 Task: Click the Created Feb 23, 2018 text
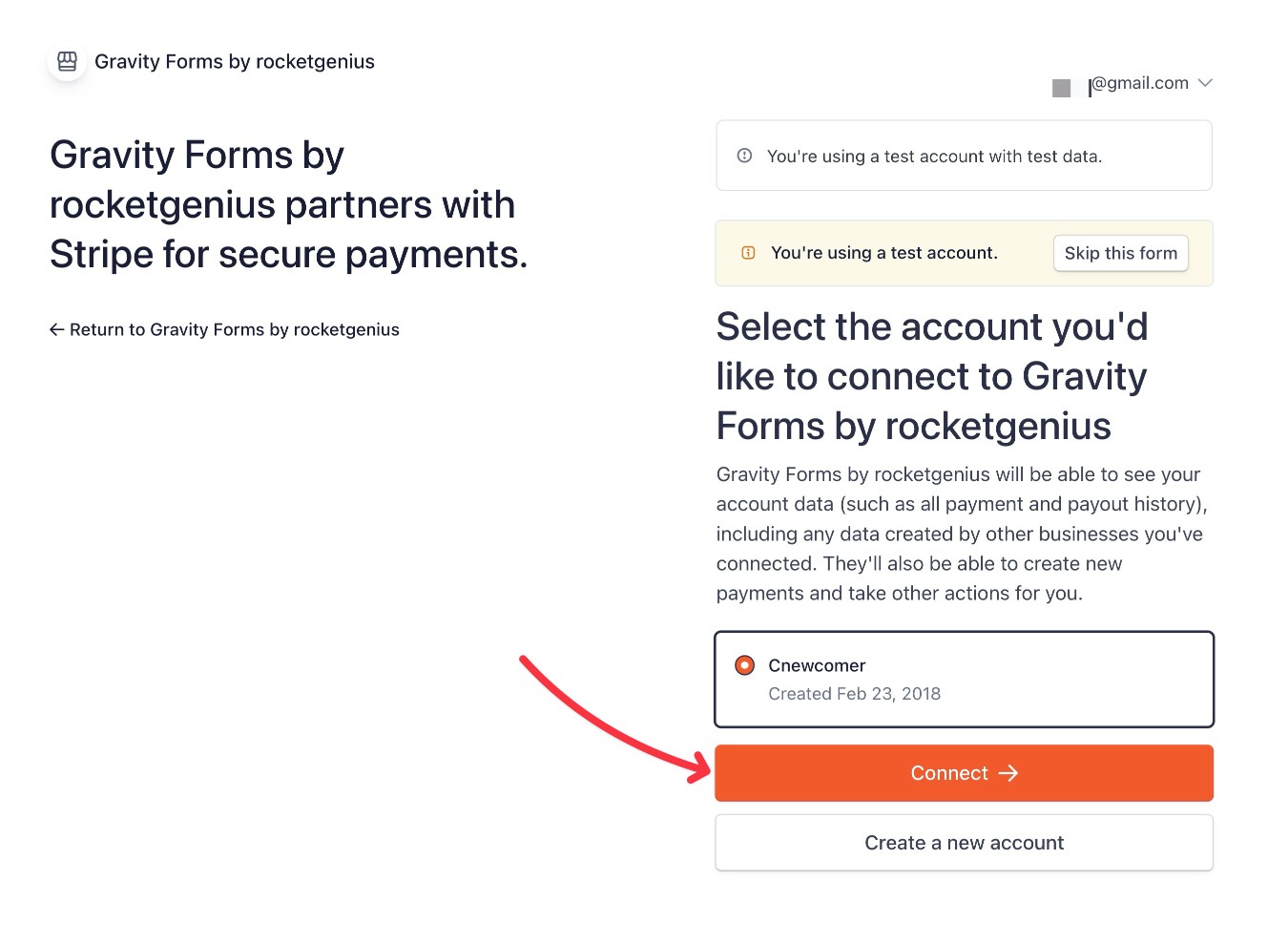pos(854,694)
